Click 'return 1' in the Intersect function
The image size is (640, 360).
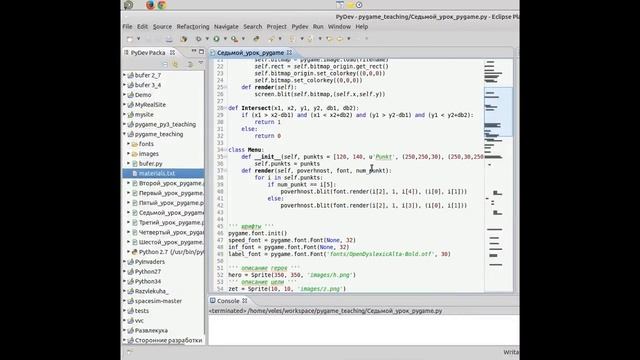(267, 122)
